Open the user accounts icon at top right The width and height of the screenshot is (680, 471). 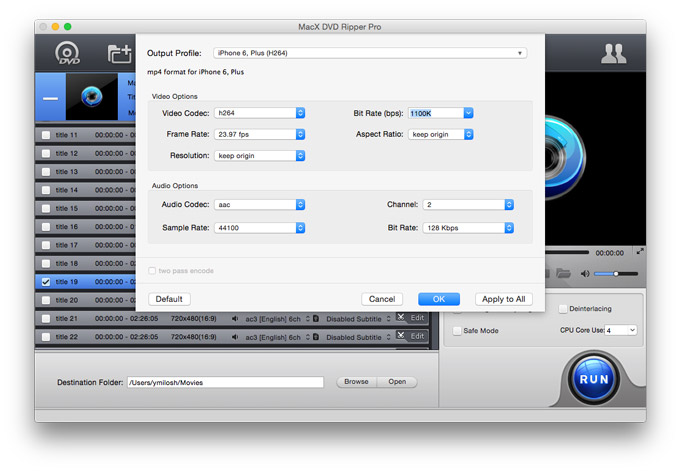(x=613, y=54)
